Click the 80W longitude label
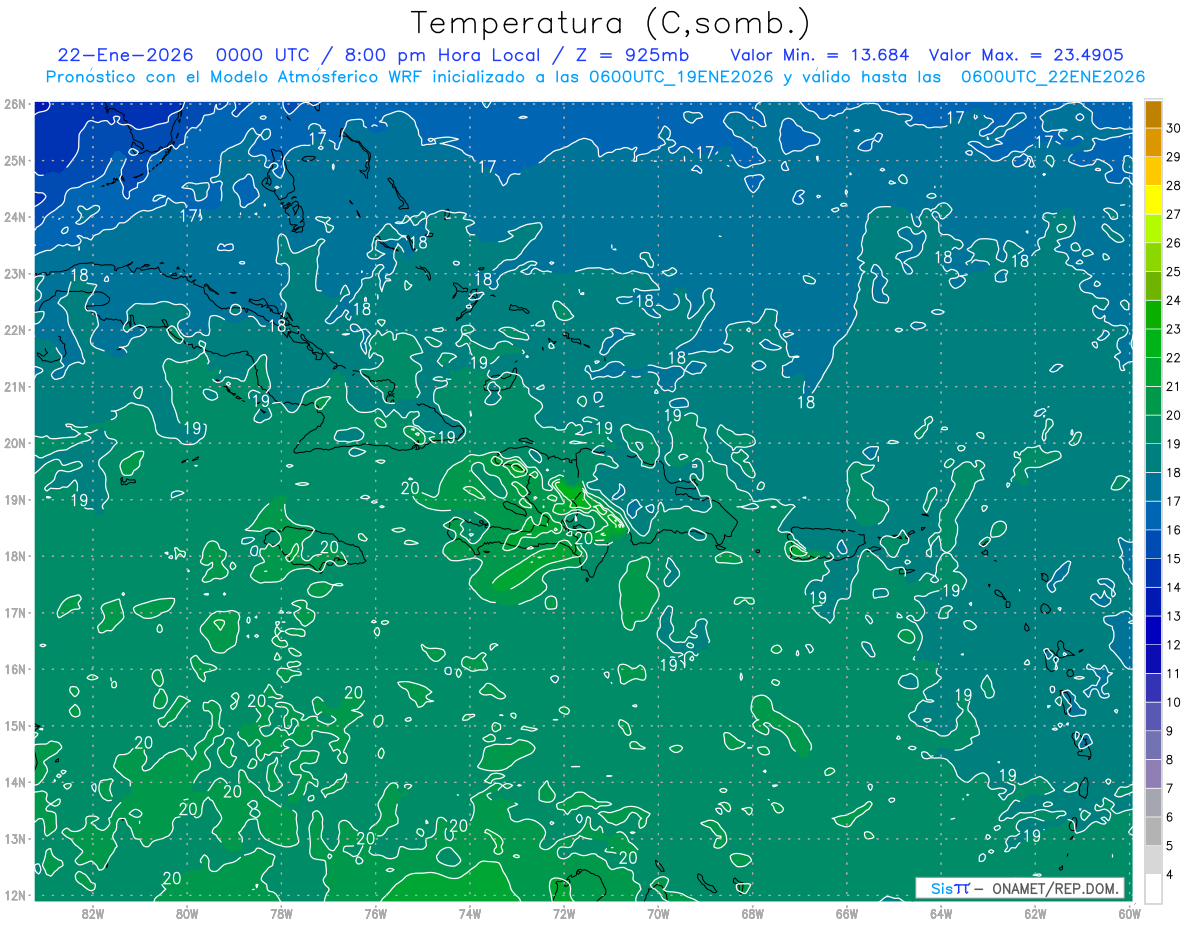Screen dimensions: 1200x927 click(x=187, y=913)
